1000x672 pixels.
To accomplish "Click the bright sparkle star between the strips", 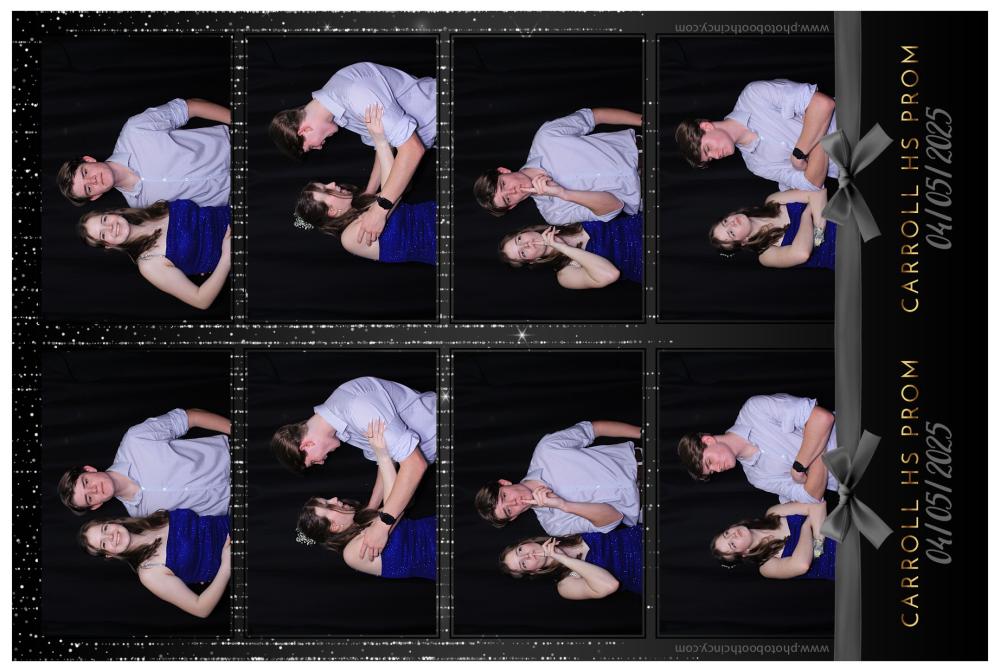I will pos(521,333).
